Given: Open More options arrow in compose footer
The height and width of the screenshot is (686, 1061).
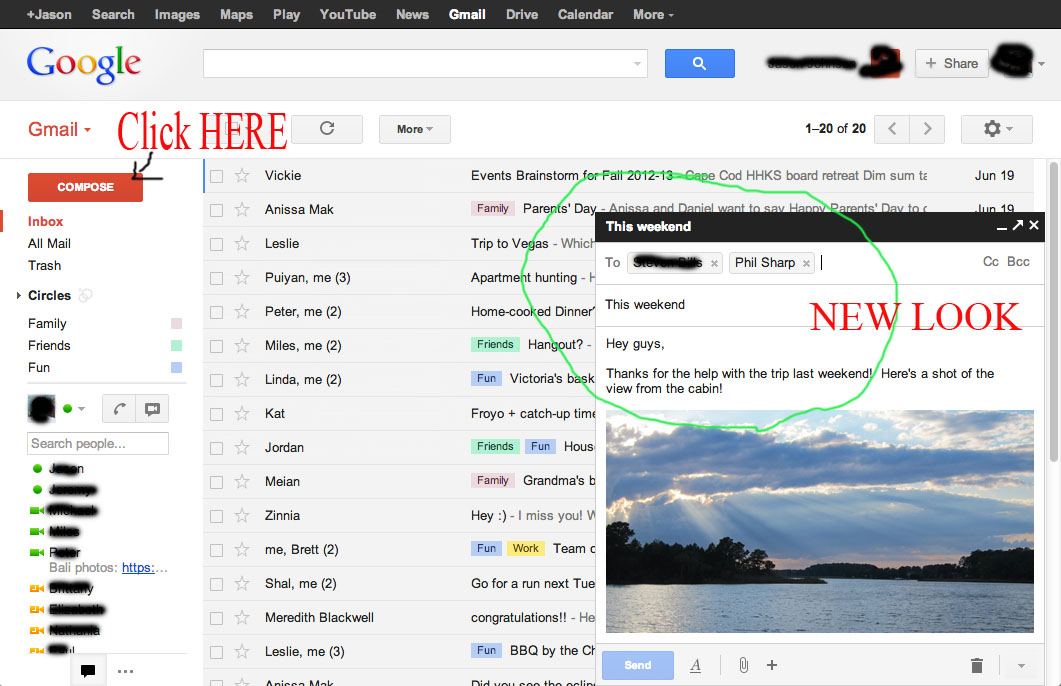Looking at the screenshot, I should pos(1021,666).
